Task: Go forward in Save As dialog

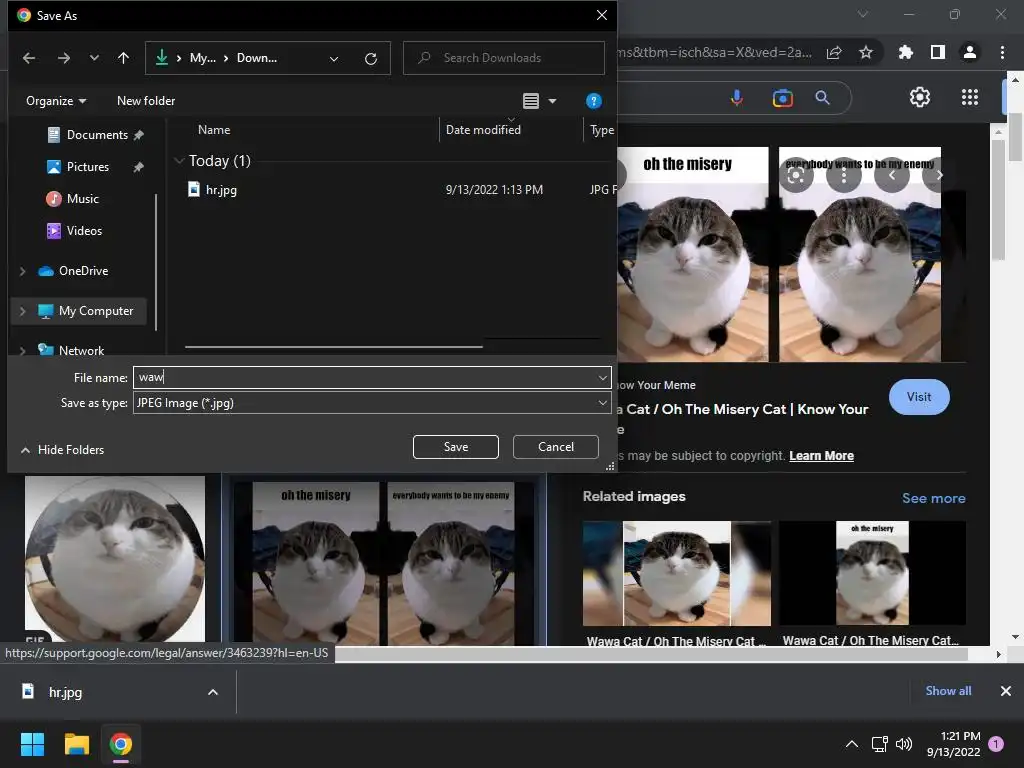Action: pyautogui.click(x=63, y=58)
